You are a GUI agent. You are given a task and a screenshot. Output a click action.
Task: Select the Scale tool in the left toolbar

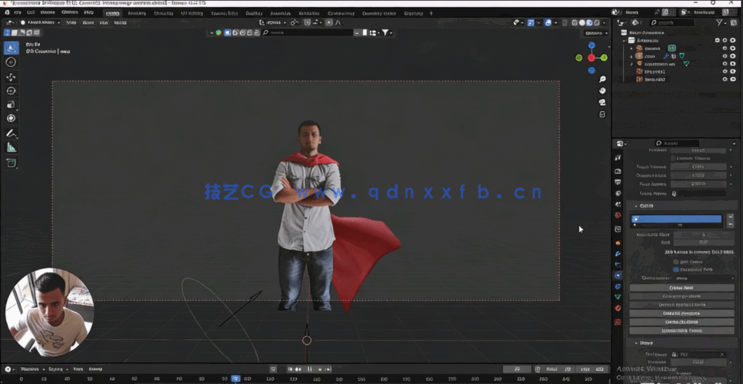(x=11, y=104)
